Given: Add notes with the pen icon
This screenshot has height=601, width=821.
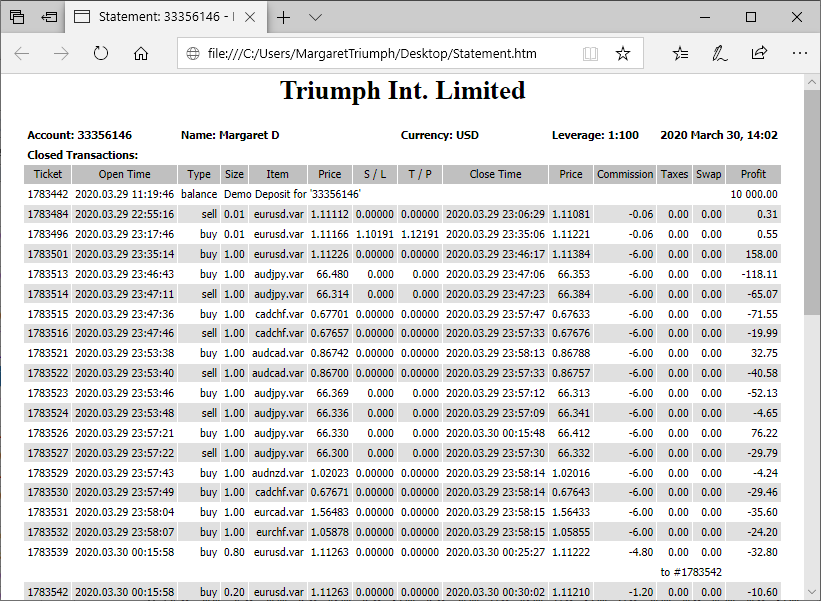Looking at the screenshot, I should pos(719,53).
